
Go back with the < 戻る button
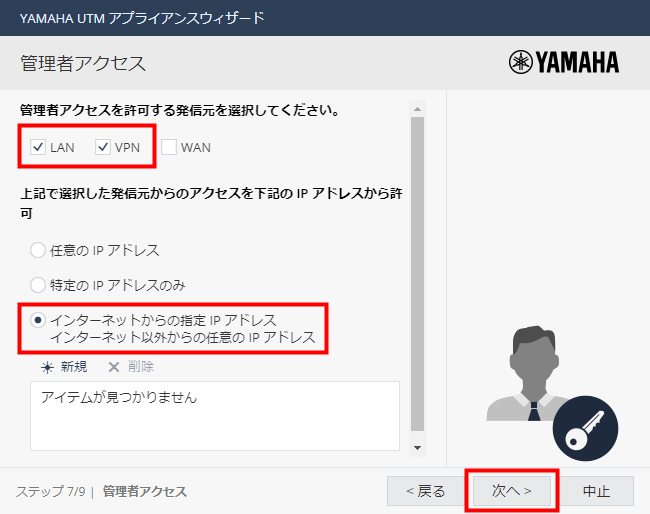pos(425,491)
